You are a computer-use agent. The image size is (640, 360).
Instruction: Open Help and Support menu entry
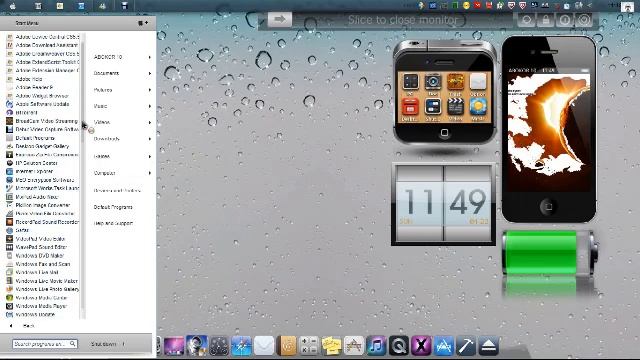click(x=113, y=223)
